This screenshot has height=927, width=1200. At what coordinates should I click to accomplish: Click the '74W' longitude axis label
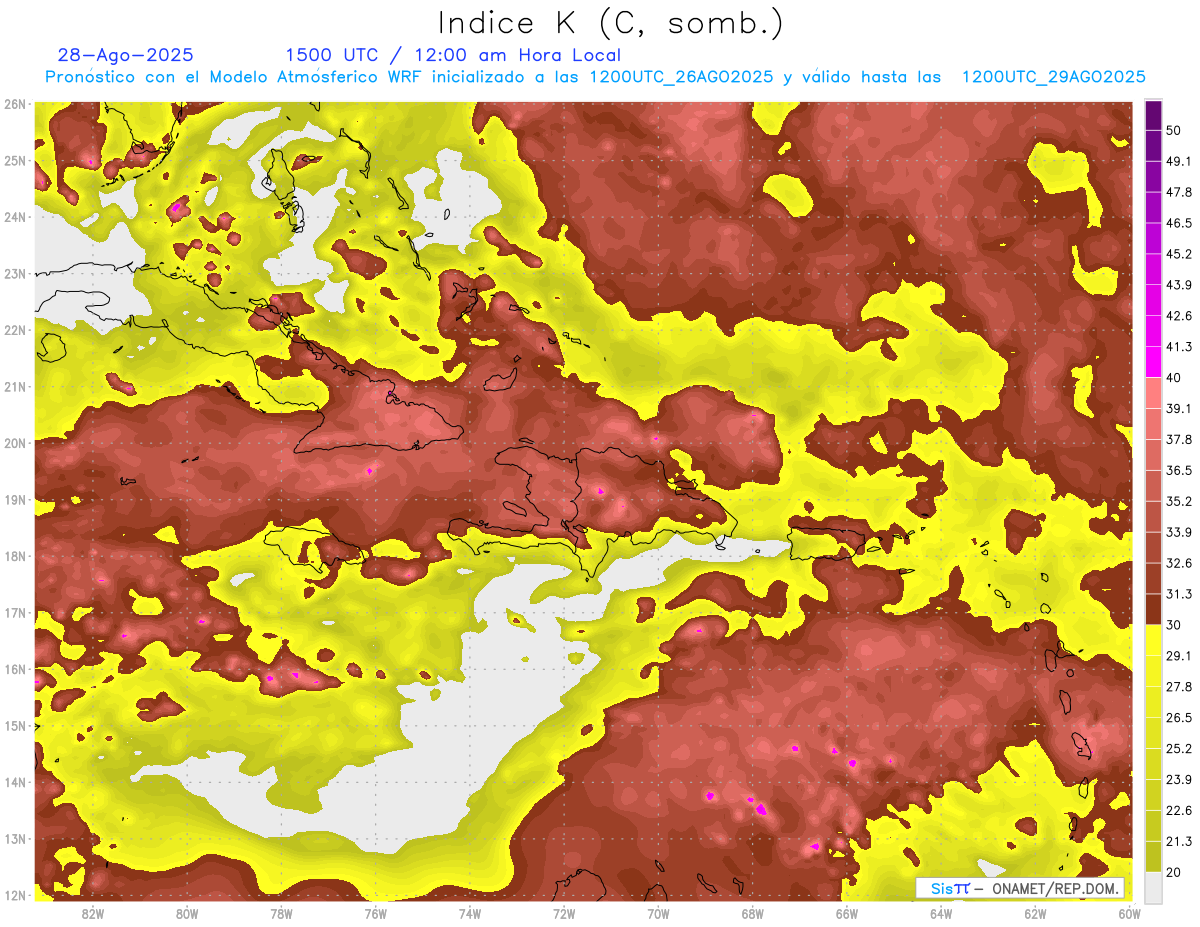pyautogui.click(x=469, y=913)
